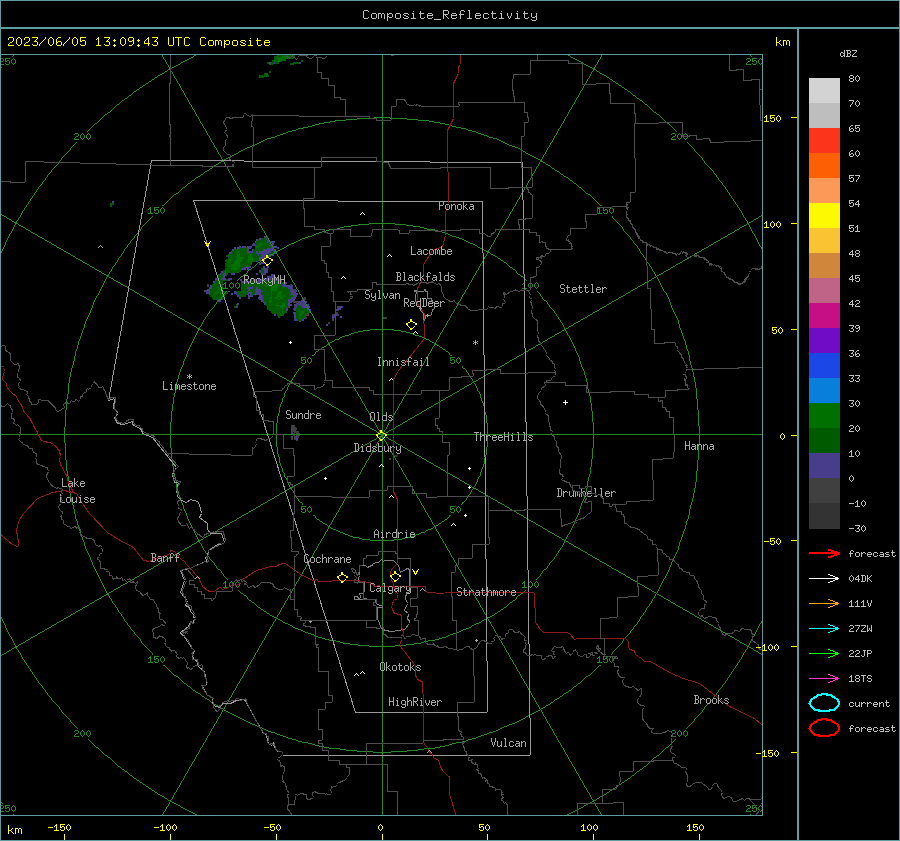
Task: Click the Brooks label
Action: (711, 700)
